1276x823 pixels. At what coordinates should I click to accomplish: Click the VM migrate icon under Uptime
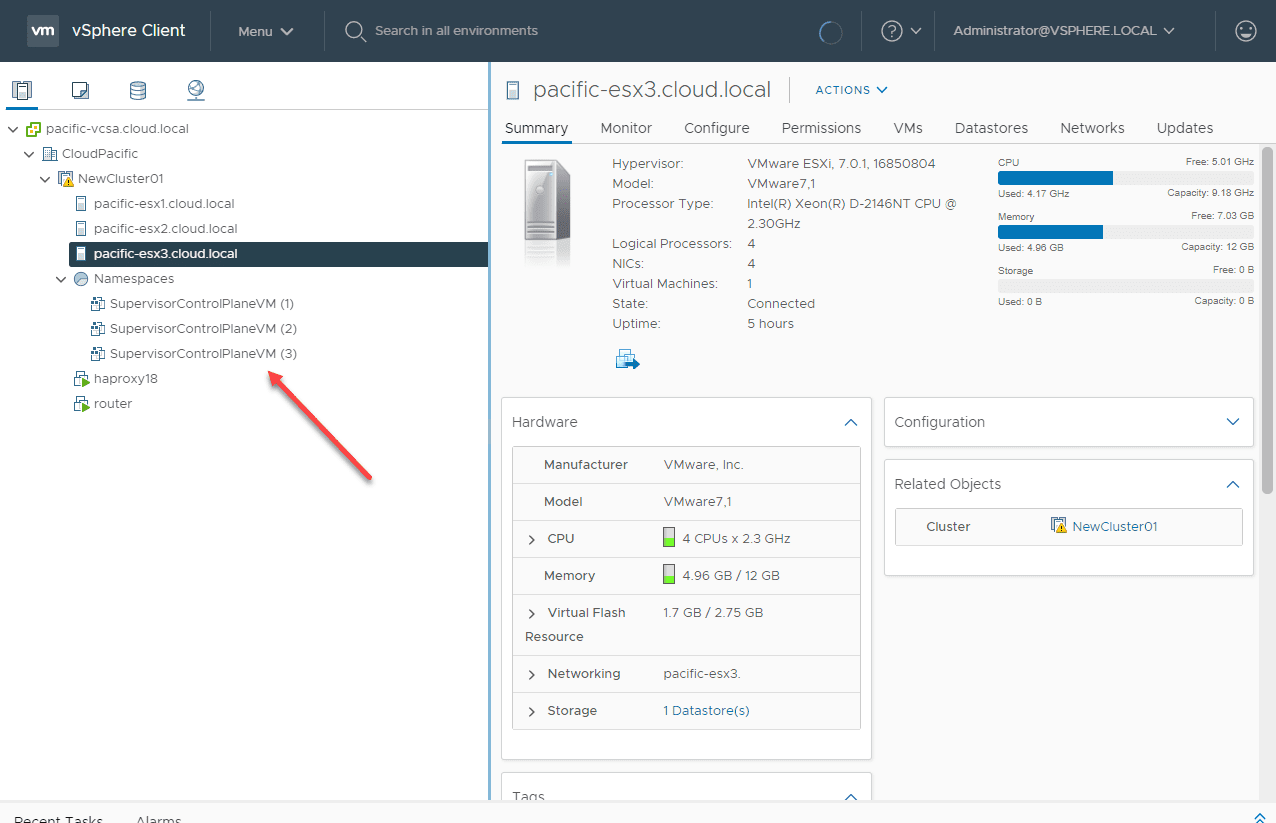[627, 360]
